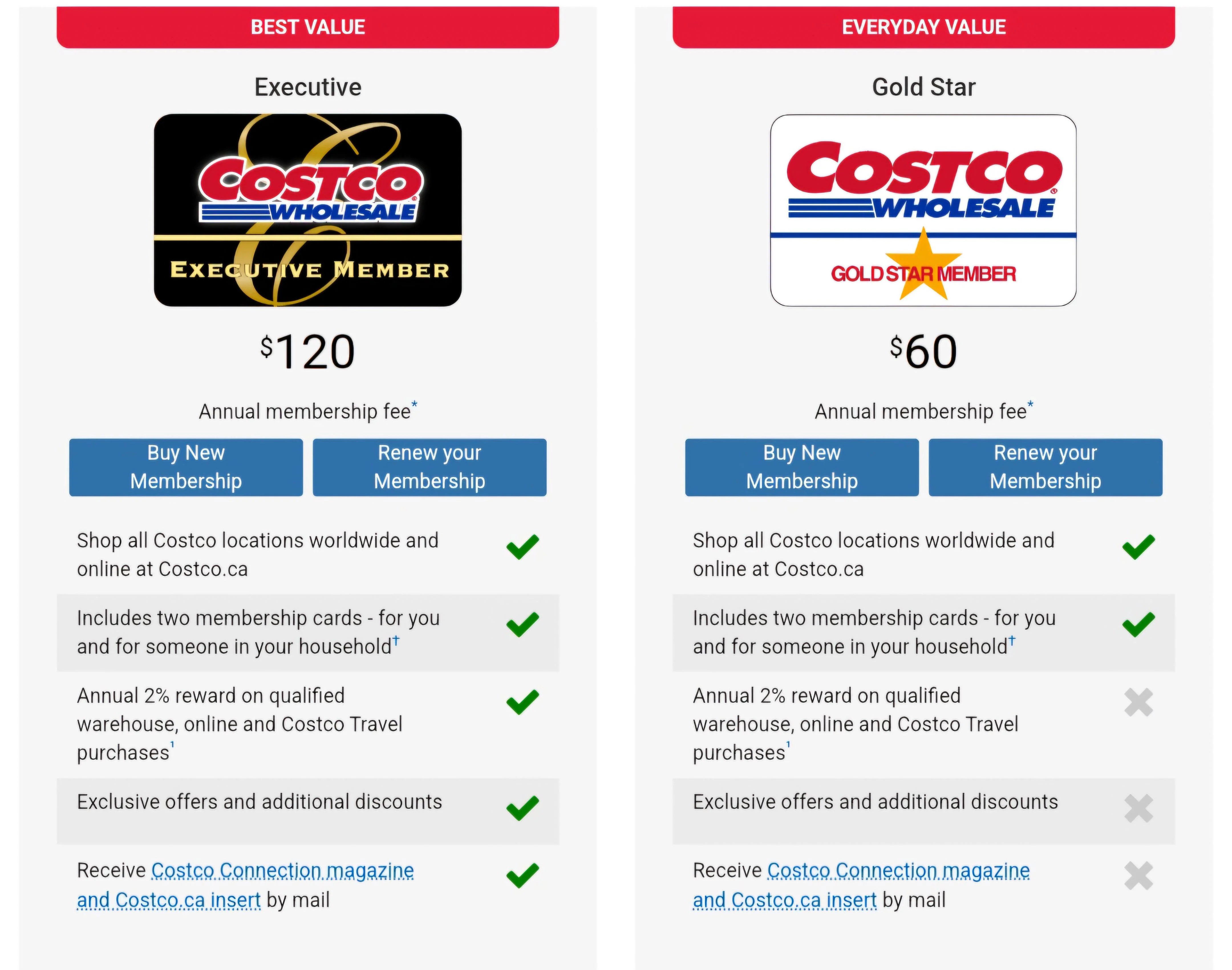
Task: Click Buy New Membership under Executive pricing
Action: point(186,467)
